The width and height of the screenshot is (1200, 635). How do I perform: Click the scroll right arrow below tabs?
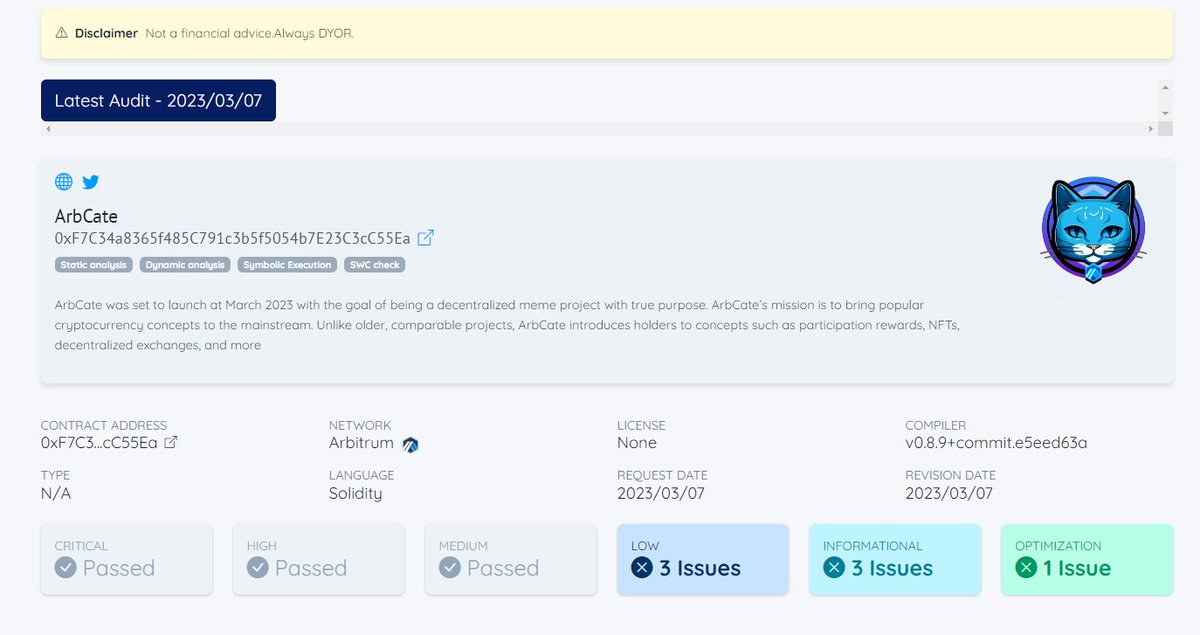pyautogui.click(x=1151, y=129)
